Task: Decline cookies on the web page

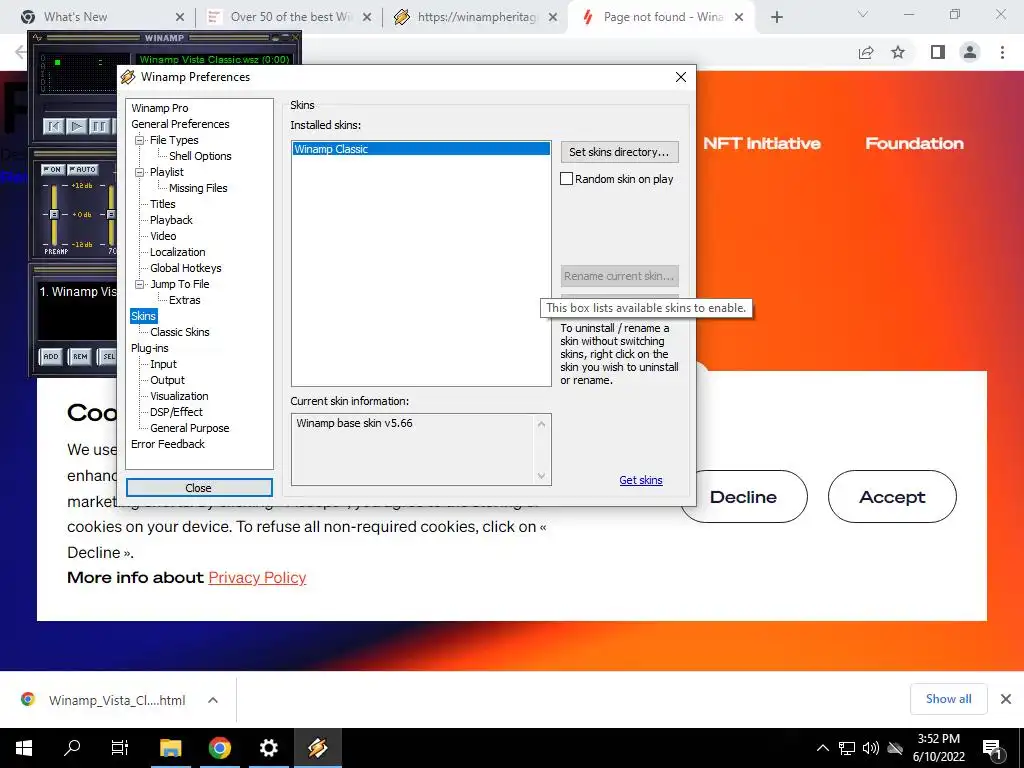Action: [x=743, y=497]
